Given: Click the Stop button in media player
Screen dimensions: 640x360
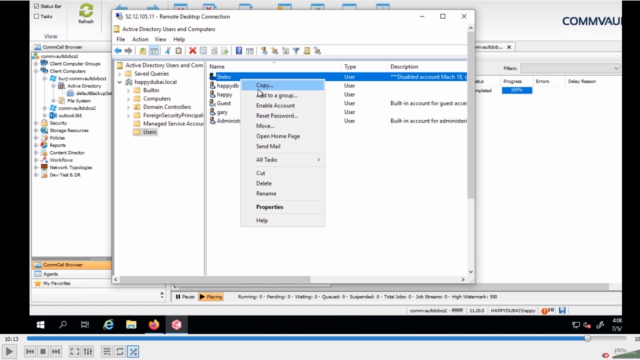Looking at the screenshot, I should (43, 351).
